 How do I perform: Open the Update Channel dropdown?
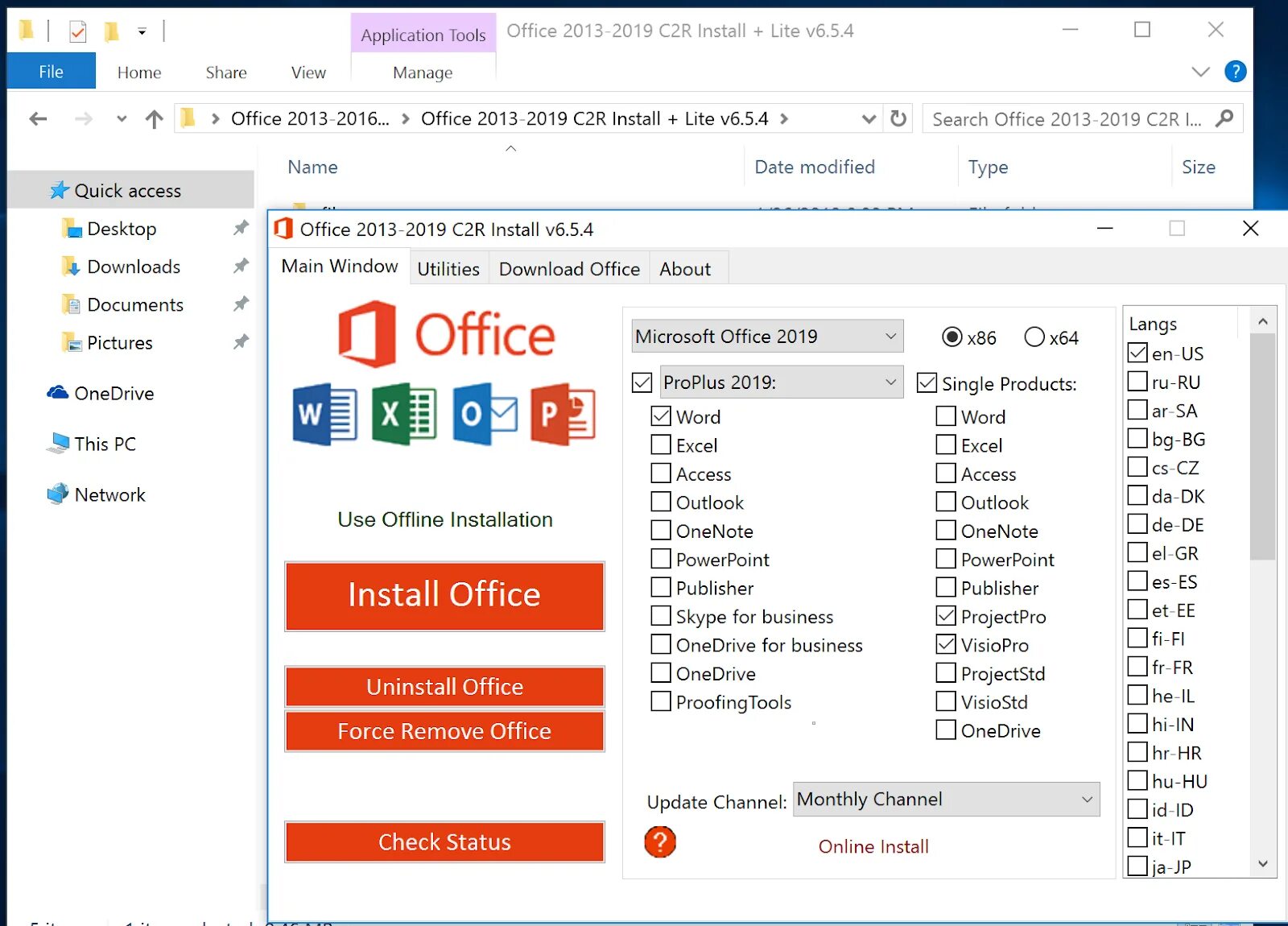pos(946,799)
